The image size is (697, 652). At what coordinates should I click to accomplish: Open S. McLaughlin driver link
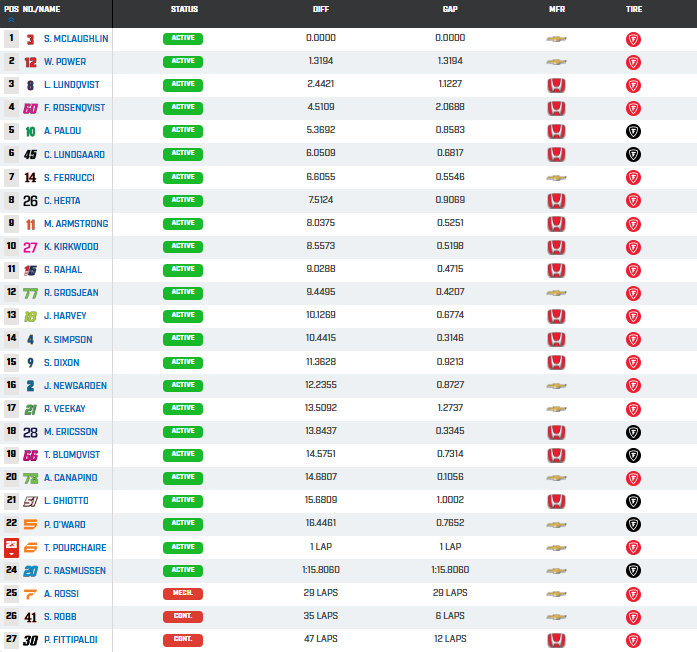(x=76, y=39)
